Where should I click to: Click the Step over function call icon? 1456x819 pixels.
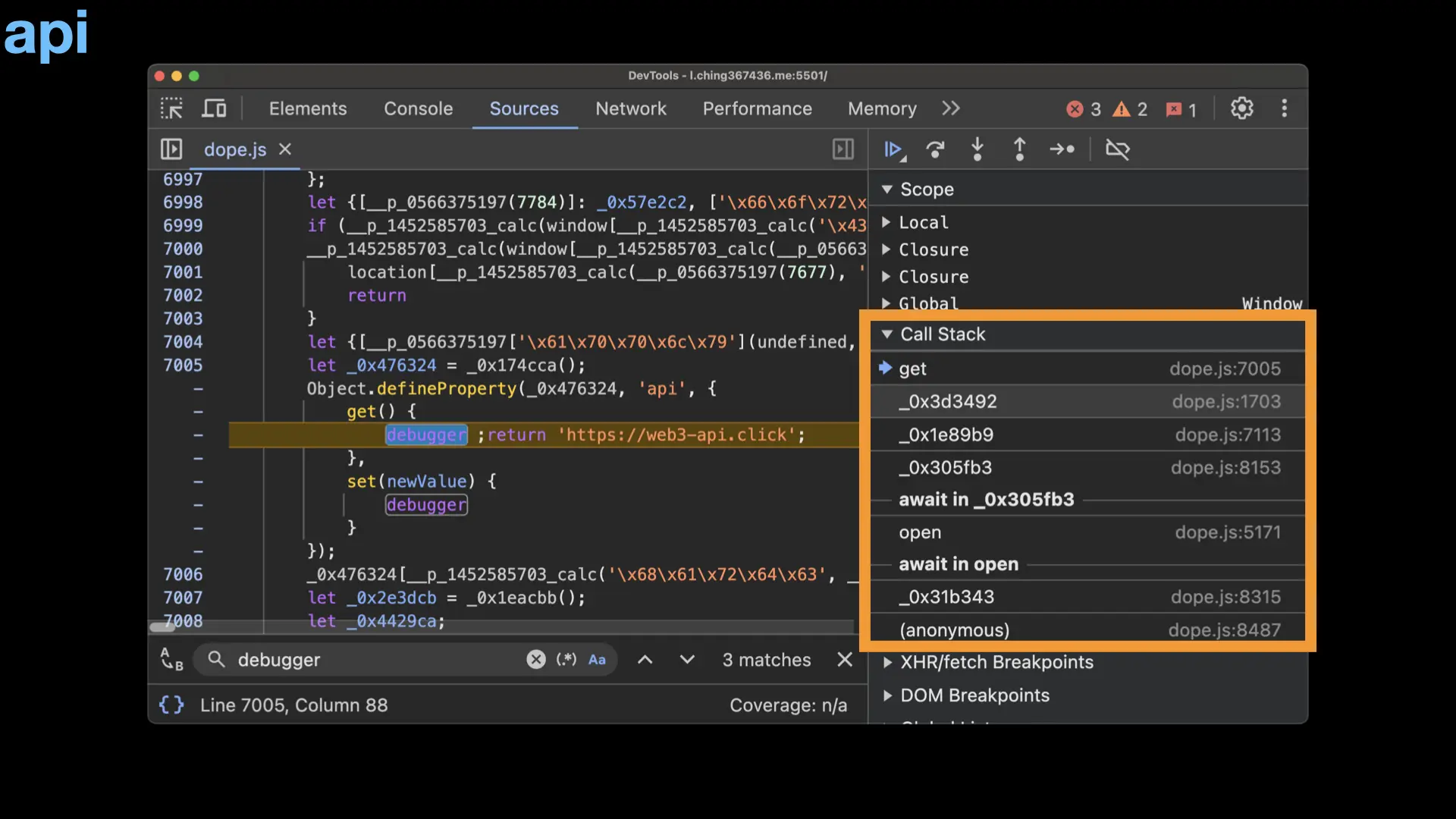pos(936,149)
